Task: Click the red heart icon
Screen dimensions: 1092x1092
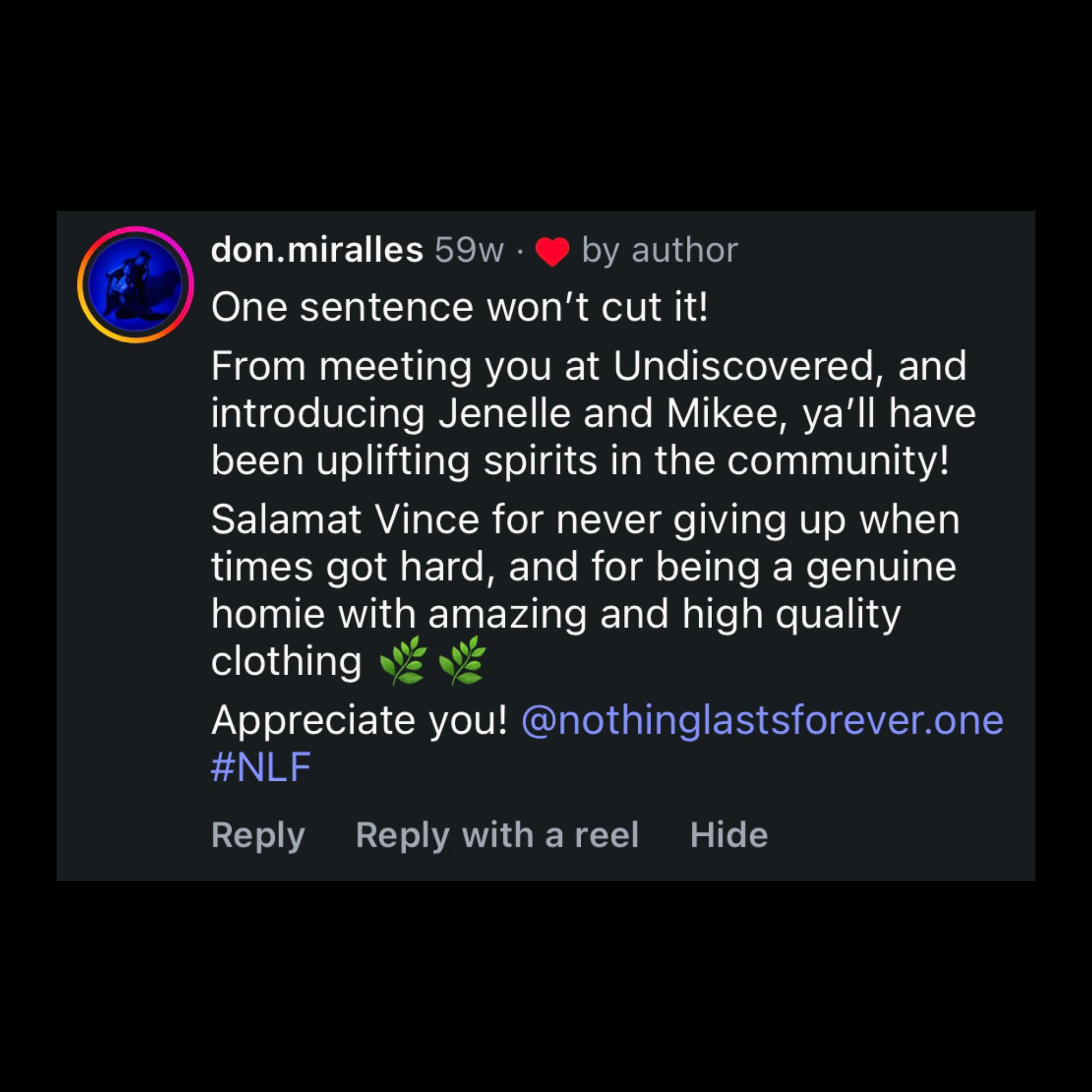Action: [552, 251]
